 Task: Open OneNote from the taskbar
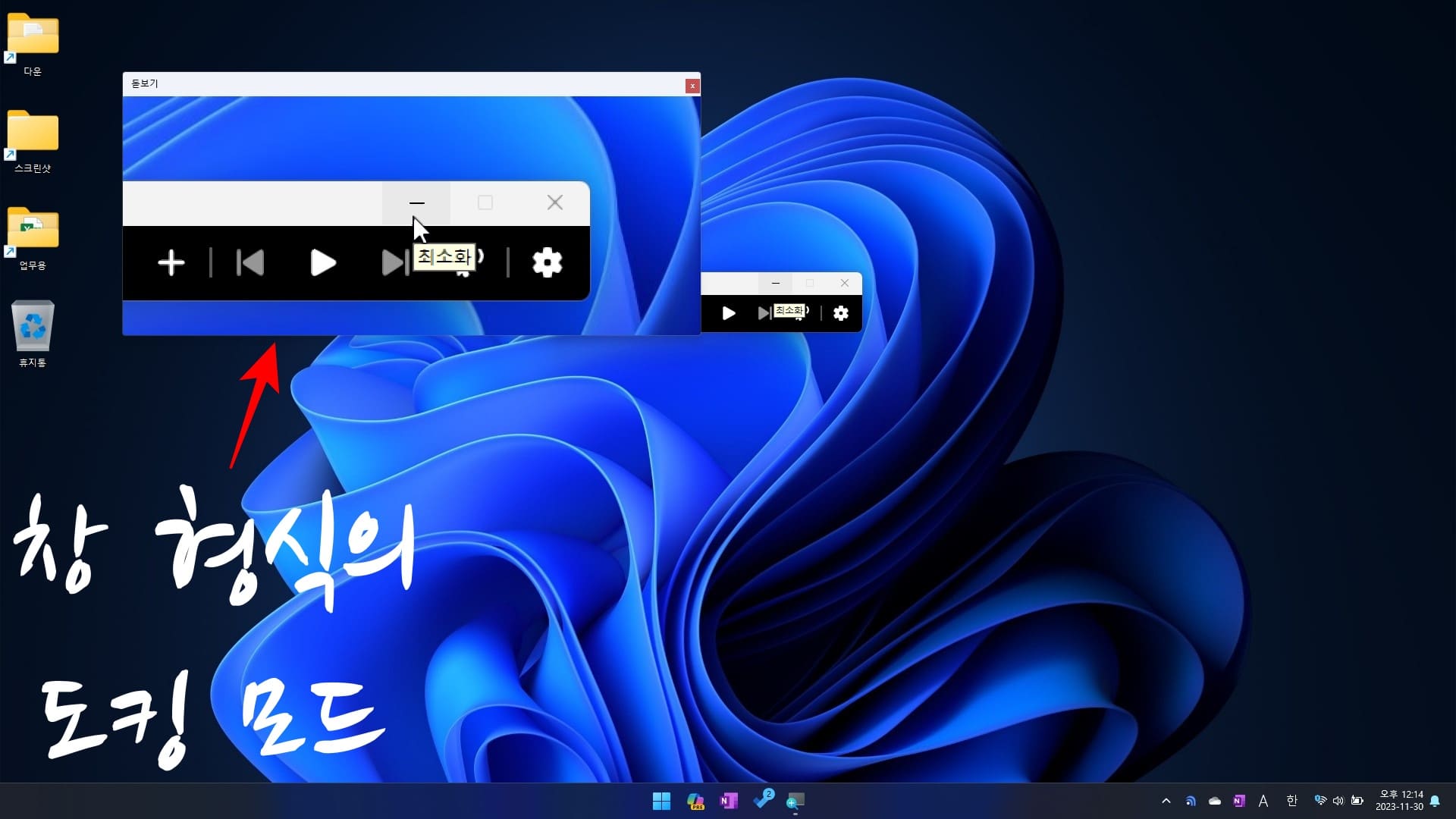[729, 801]
